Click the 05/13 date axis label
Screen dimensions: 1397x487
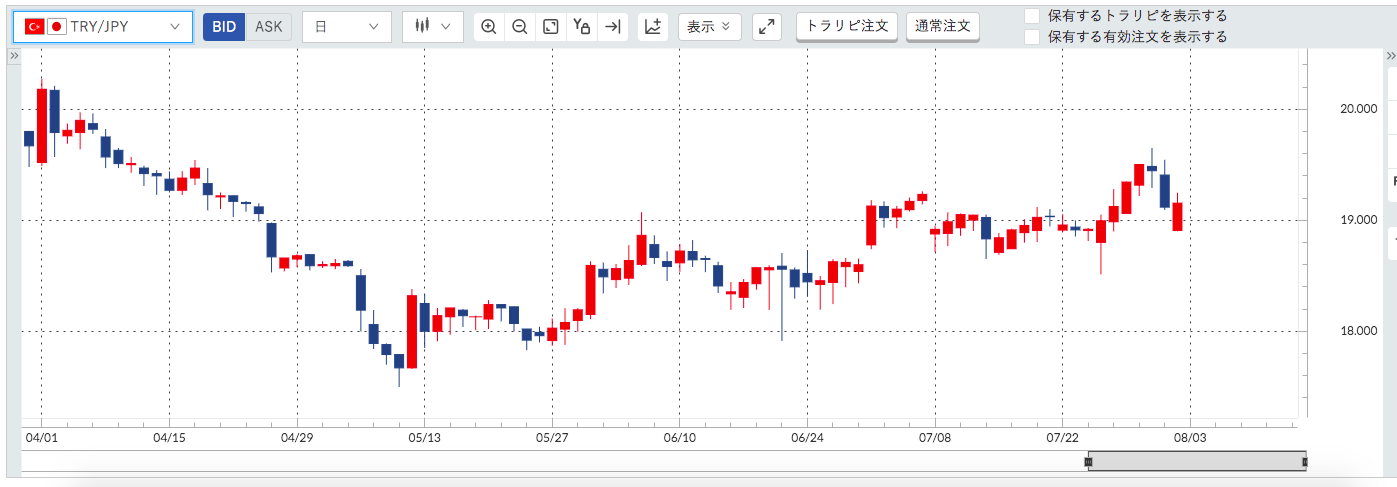tap(424, 437)
